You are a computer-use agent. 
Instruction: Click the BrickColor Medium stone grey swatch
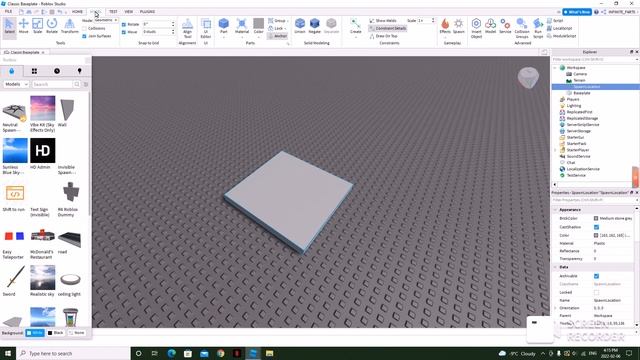(596, 218)
